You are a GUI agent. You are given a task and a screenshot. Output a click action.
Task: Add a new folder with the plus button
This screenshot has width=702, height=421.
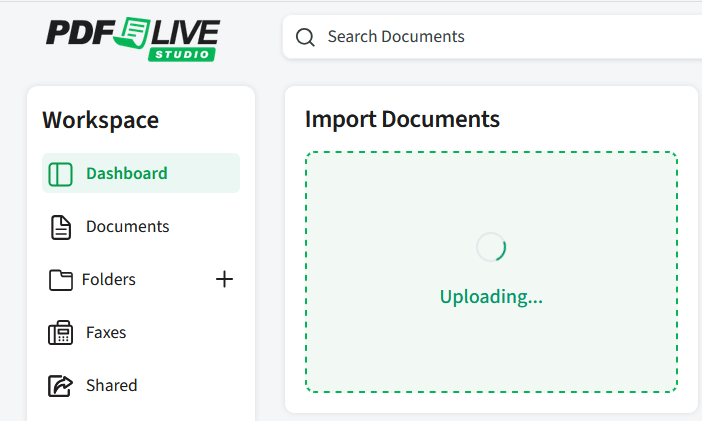pos(224,279)
